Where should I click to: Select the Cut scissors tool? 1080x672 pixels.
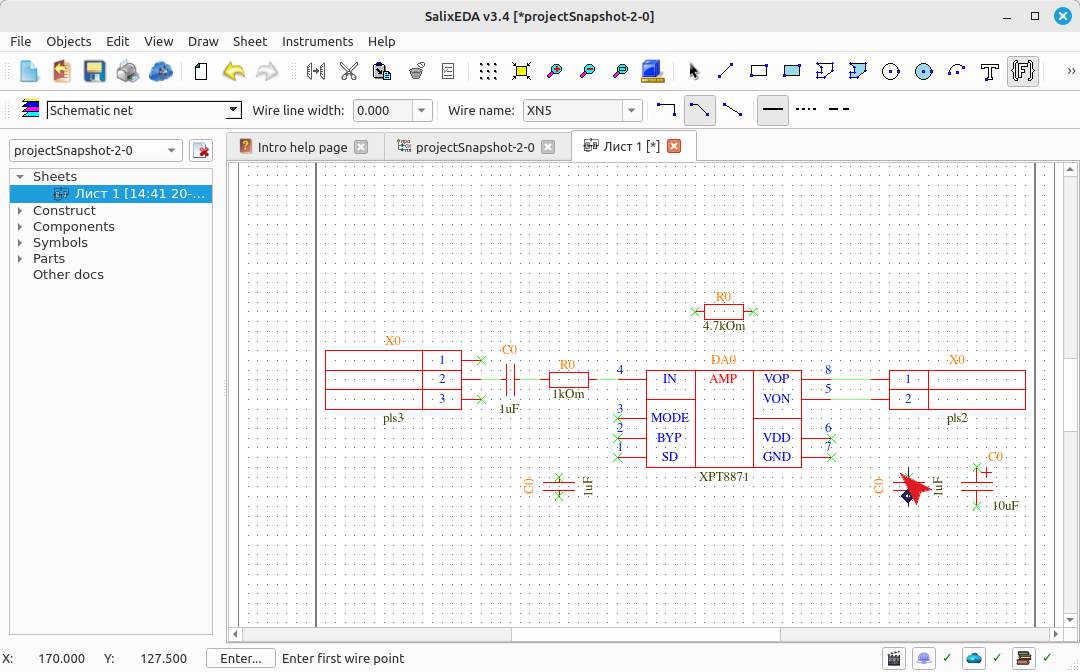coord(349,71)
